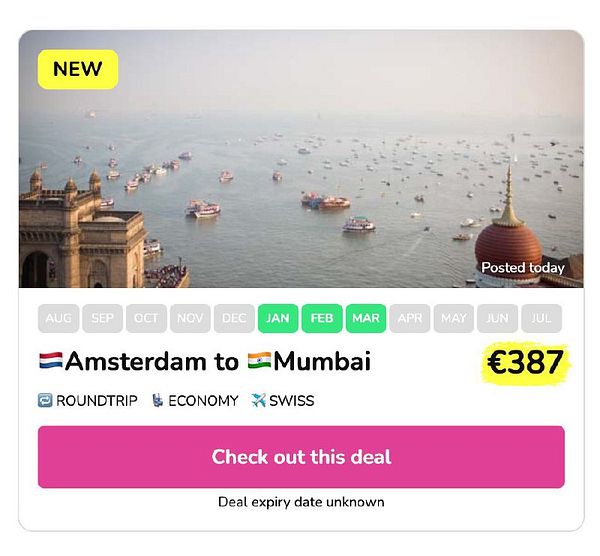
Task: Click the India flag icon
Action: (x=259, y=361)
